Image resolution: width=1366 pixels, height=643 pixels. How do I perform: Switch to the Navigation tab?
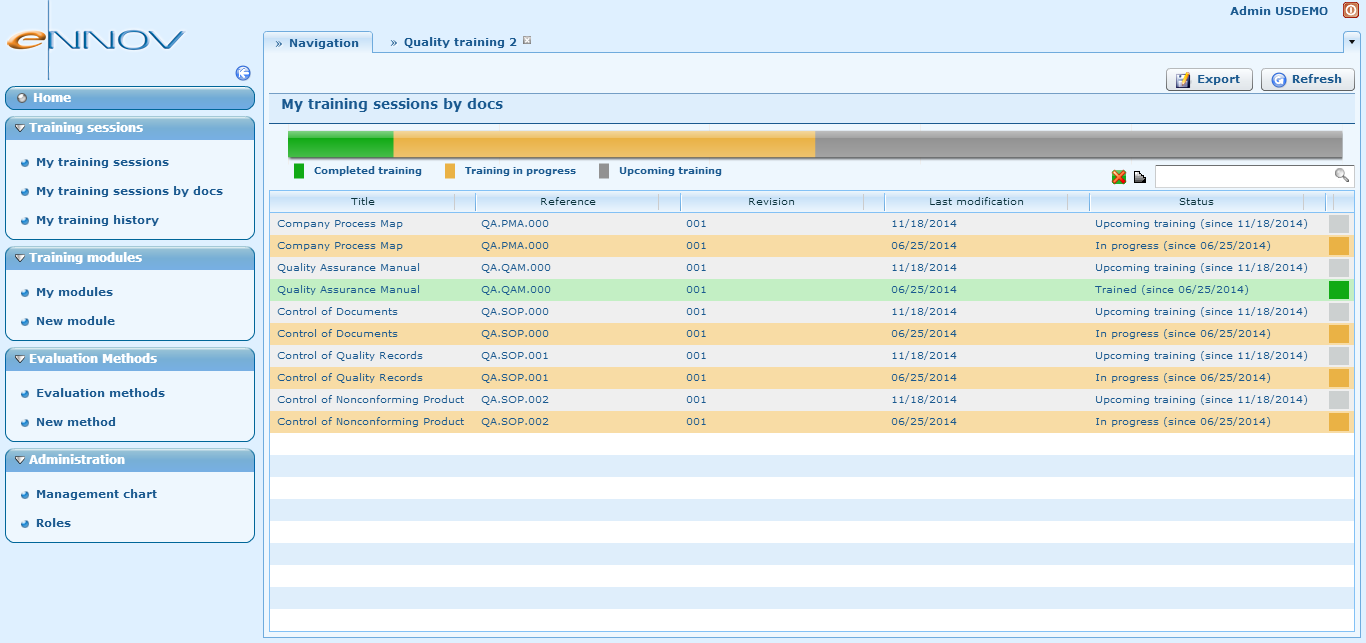318,43
